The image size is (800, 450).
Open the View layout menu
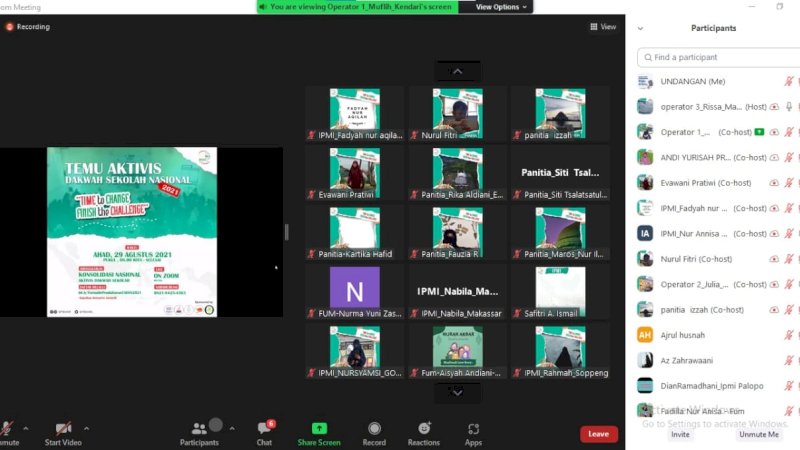[602, 27]
